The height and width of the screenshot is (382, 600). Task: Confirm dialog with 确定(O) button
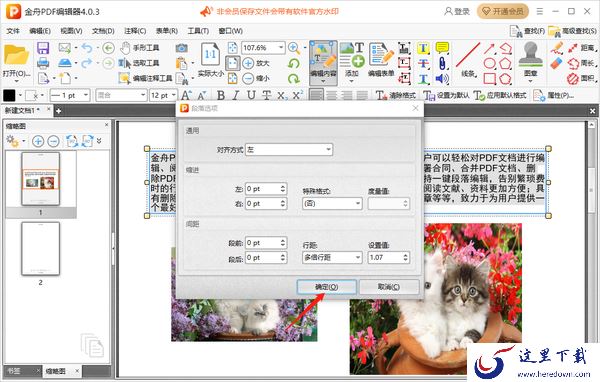326,287
